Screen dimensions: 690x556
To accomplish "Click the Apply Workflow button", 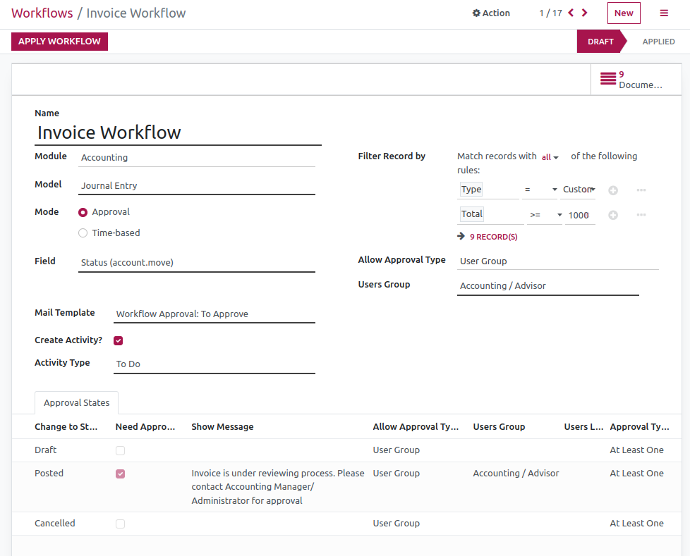I will [x=59, y=42].
